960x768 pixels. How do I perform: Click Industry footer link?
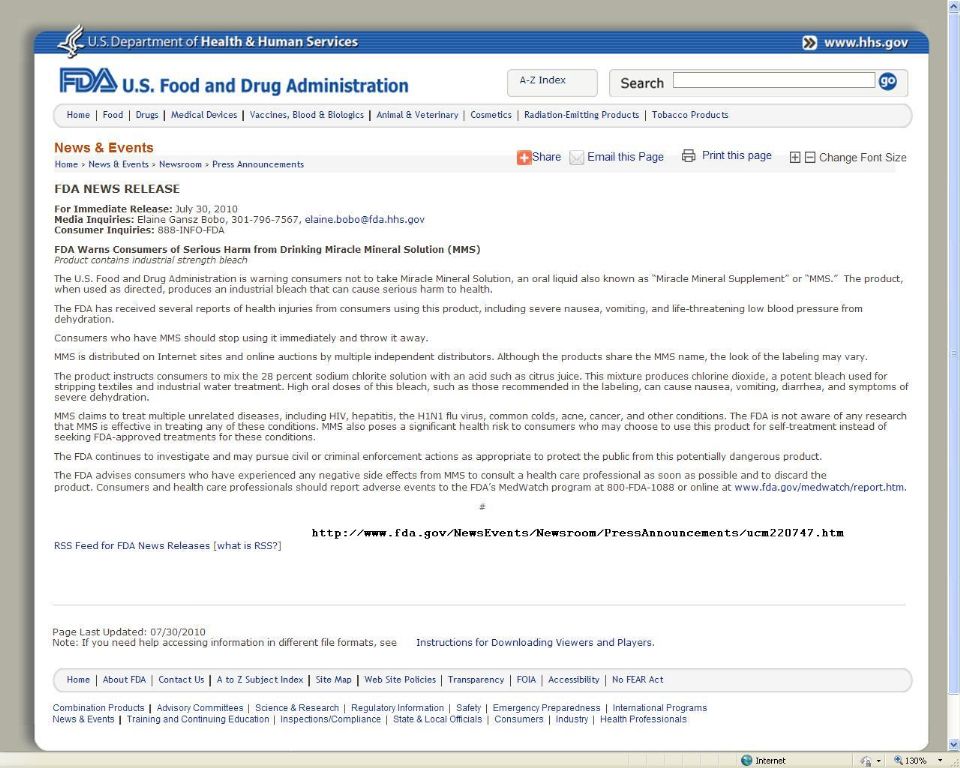[x=572, y=719]
